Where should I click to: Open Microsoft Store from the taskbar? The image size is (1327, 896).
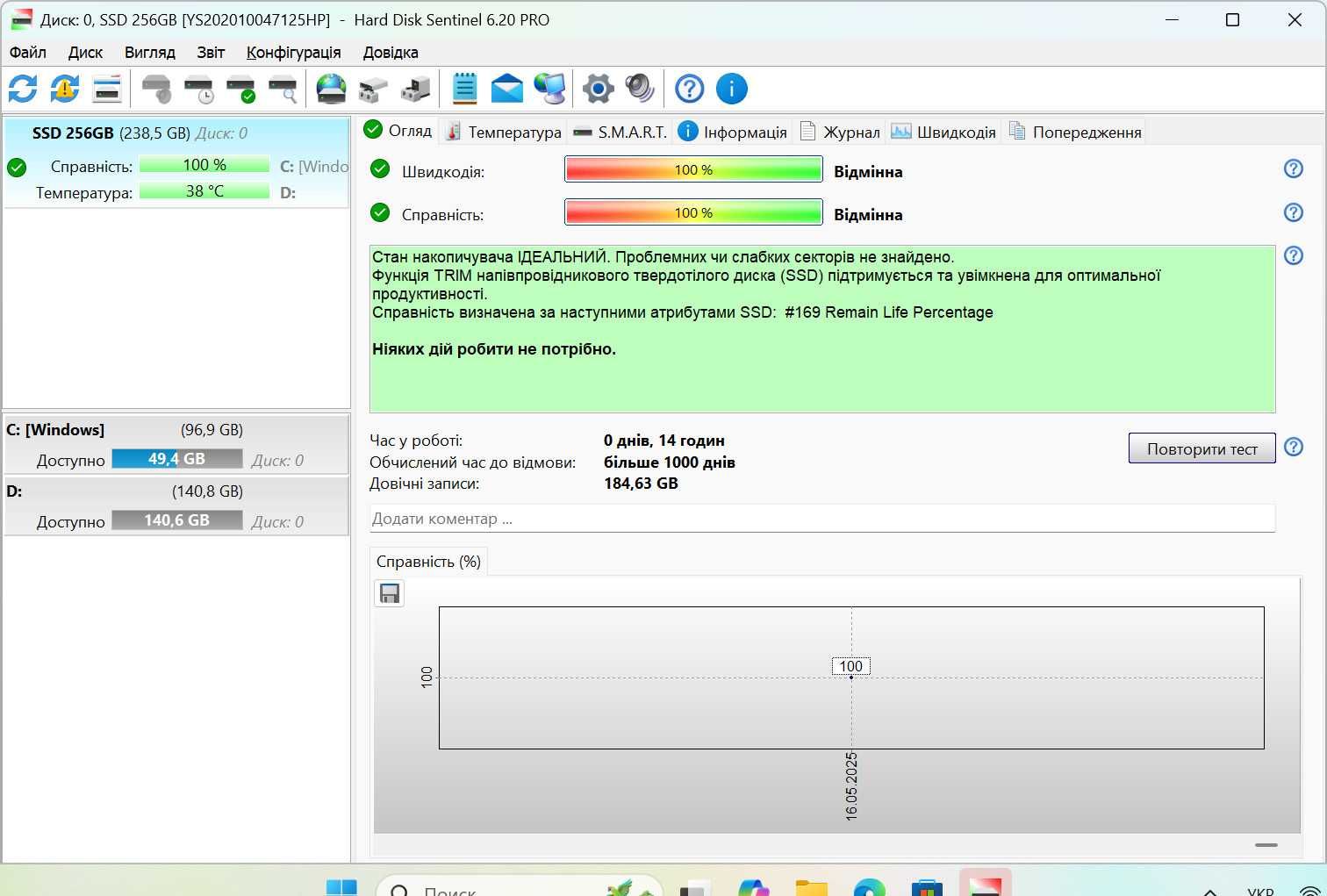[x=927, y=886]
